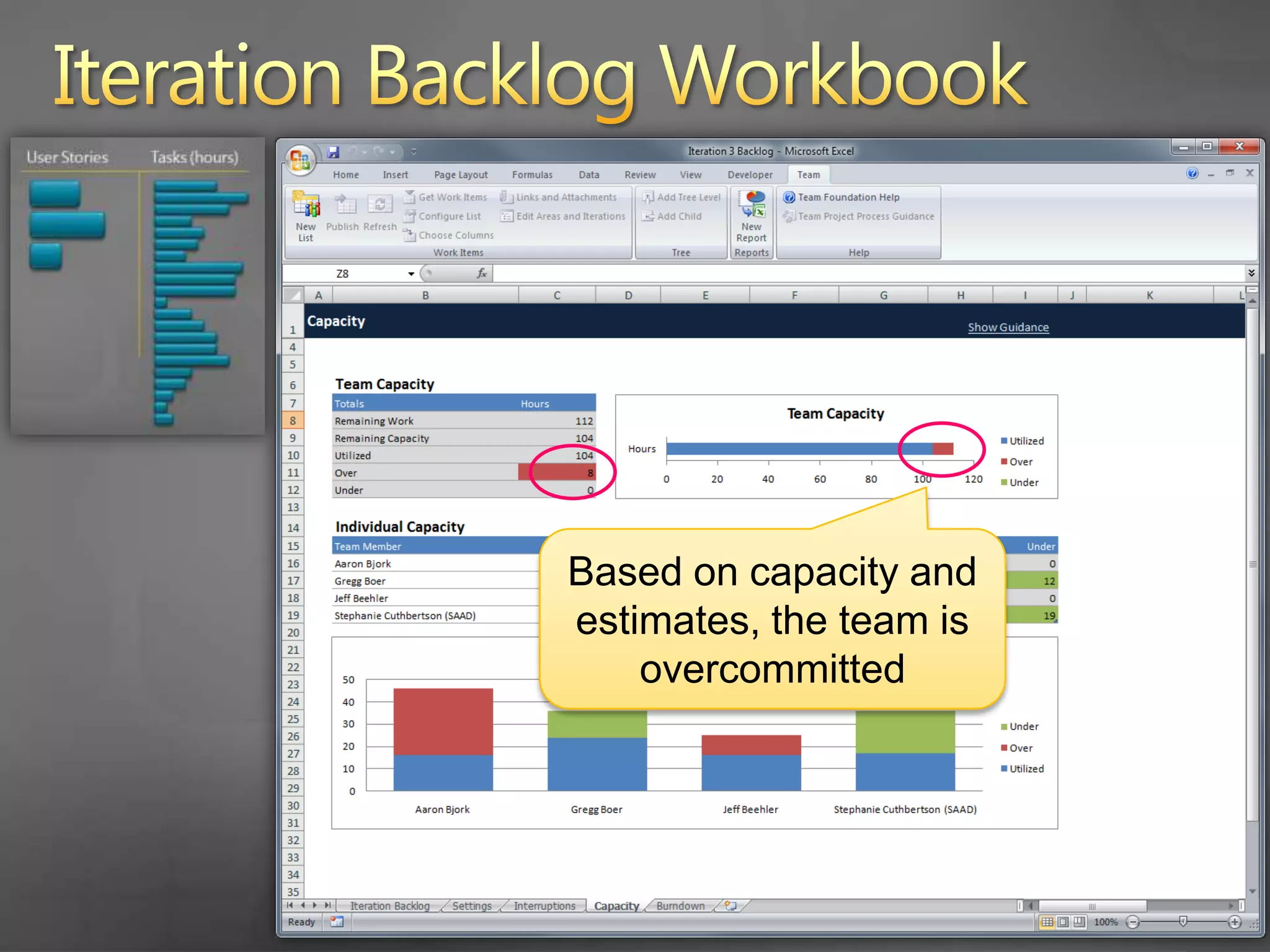
Task: Switch to the Burndown sheet
Action: pyautogui.click(x=680, y=906)
